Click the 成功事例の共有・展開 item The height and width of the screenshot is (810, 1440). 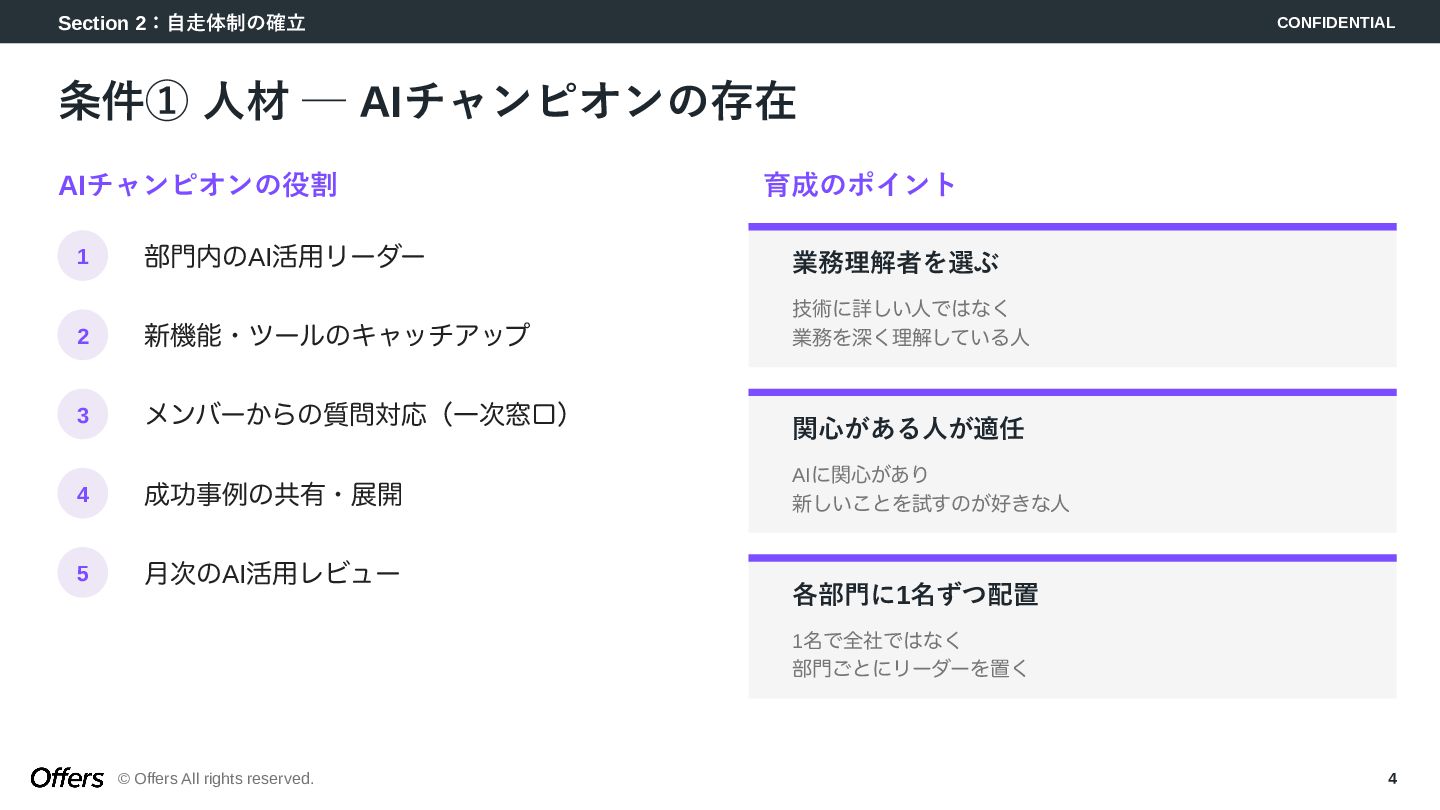[273, 494]
